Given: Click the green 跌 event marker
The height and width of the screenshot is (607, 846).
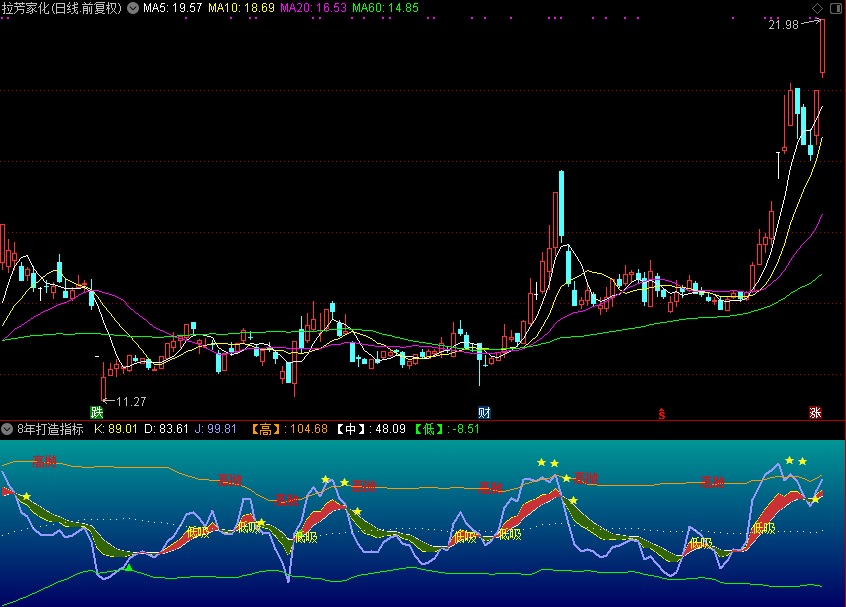Looking at the screenshot, I should (97, 412).
